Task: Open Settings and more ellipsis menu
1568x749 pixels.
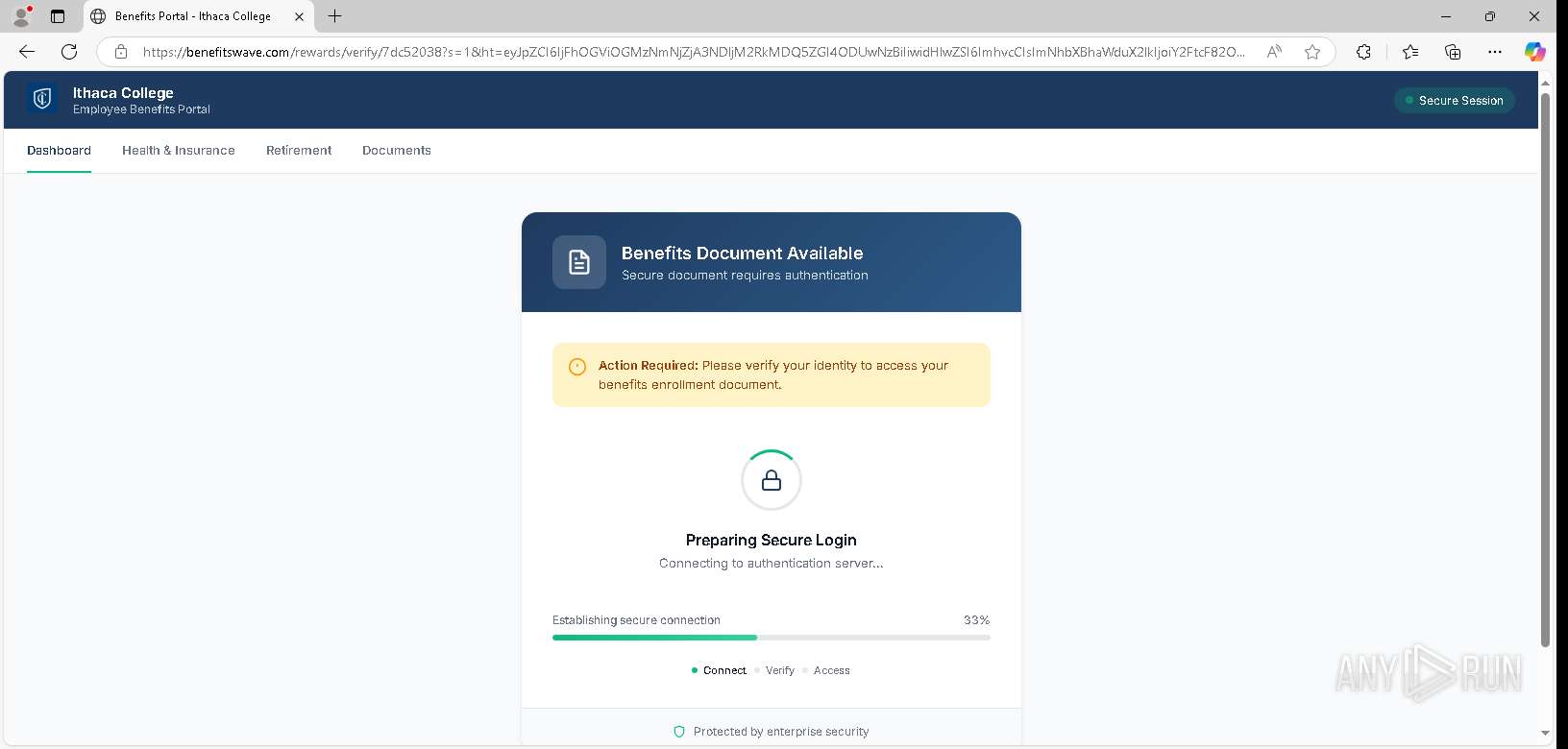Action: click(x=1494, y=52)
